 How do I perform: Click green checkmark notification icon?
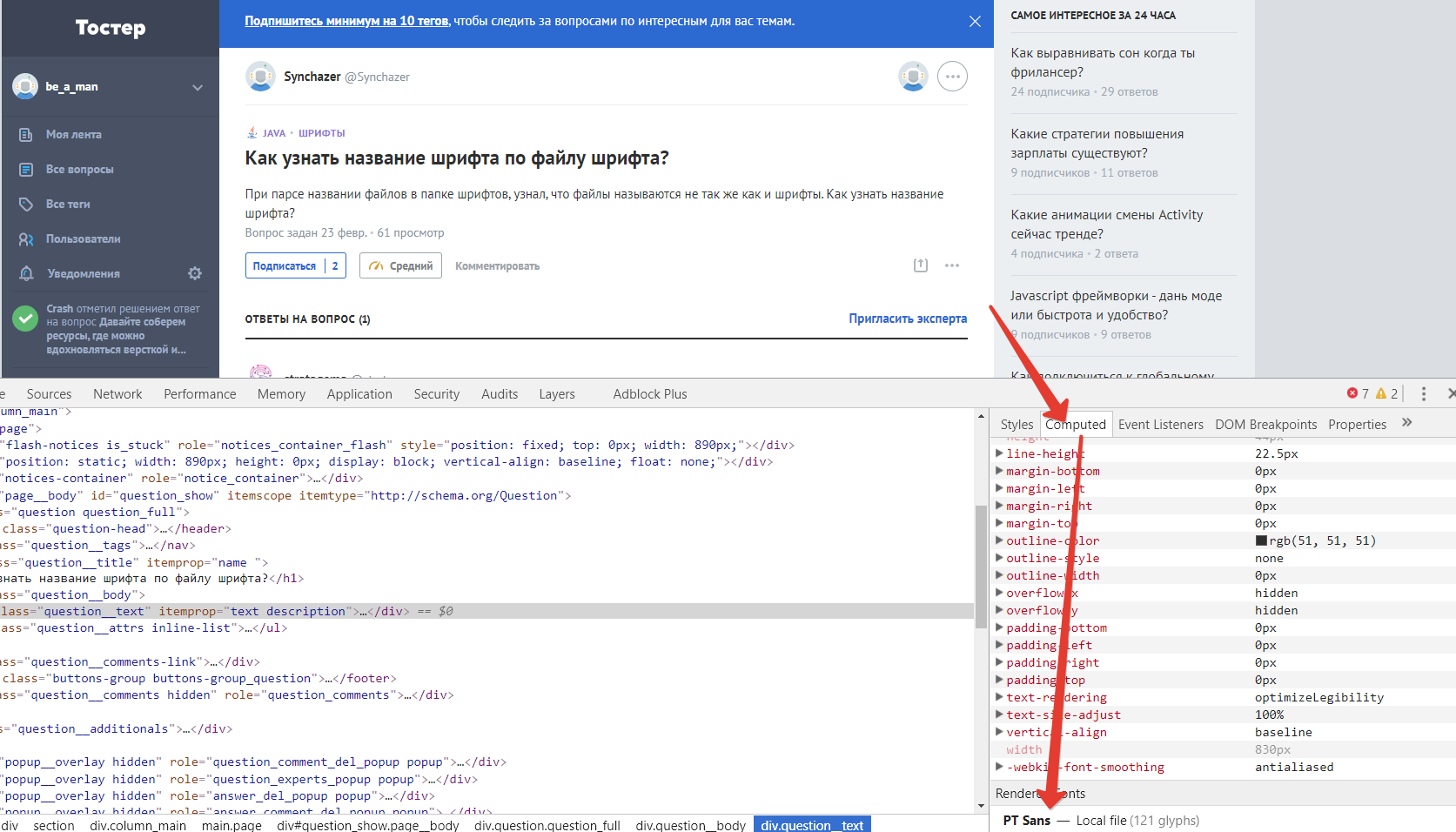click(25, 318)
